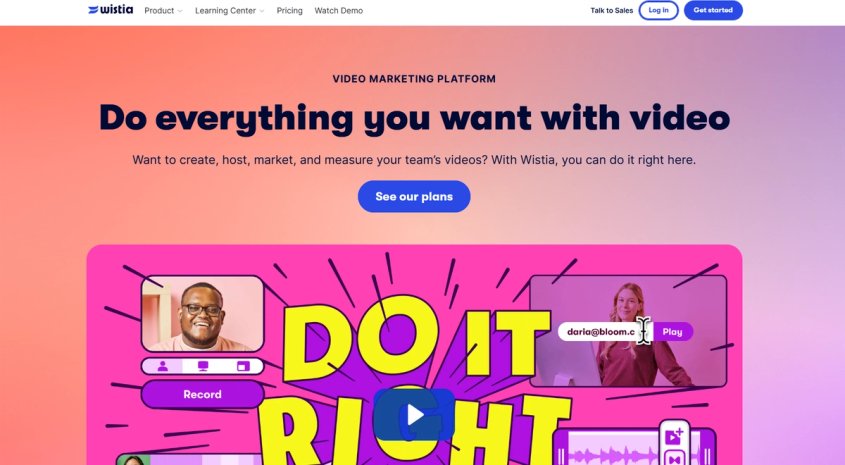Click the add video clip icon

[x=674, y=436]
